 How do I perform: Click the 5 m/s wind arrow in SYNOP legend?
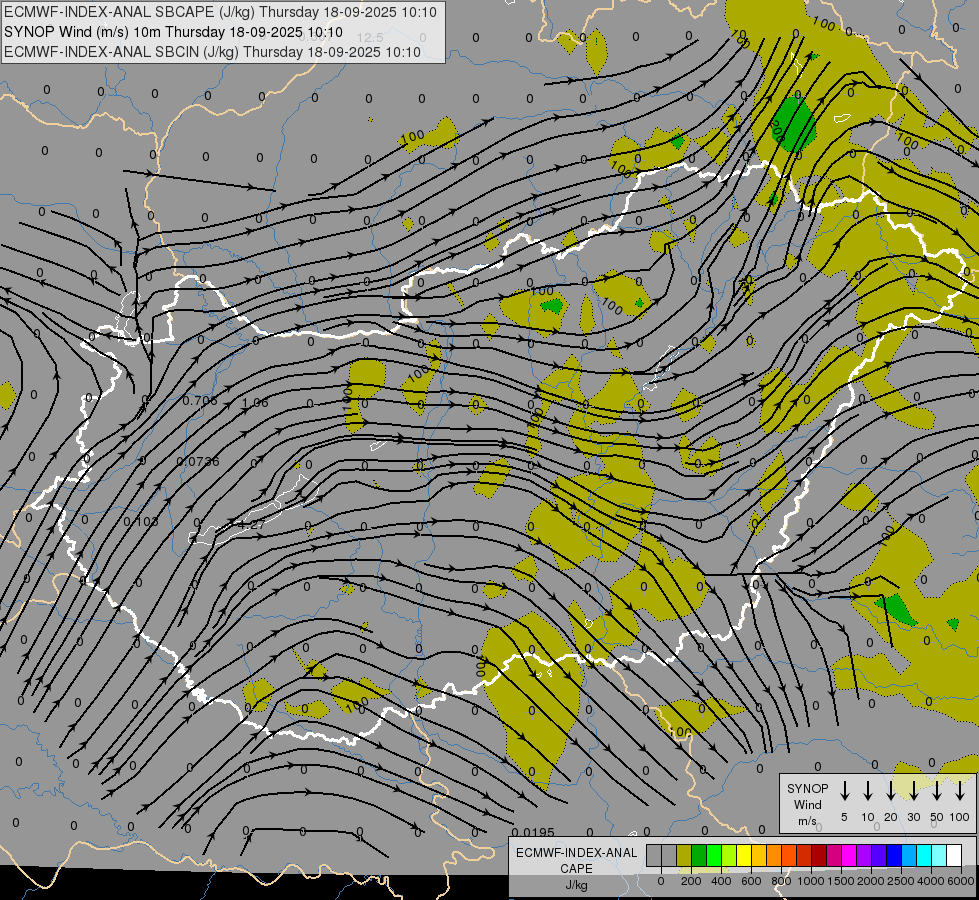coord(844,790)
